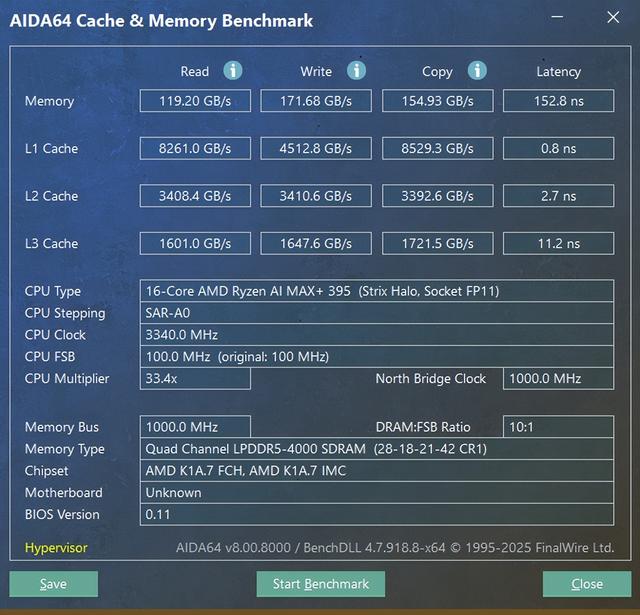Click the Close button at bottom right
The image size is (640, 615).
click(587, 584)
